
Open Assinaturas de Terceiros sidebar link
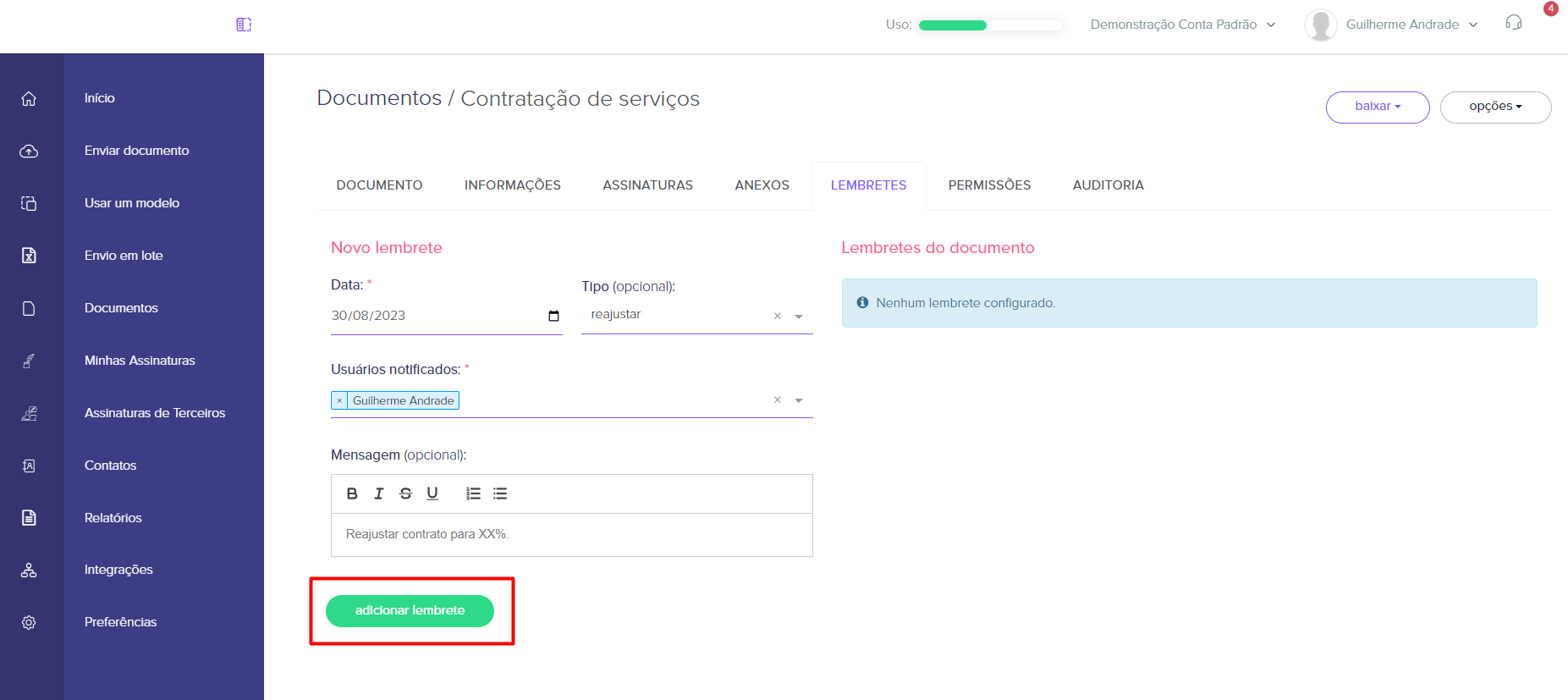[155, 413]
